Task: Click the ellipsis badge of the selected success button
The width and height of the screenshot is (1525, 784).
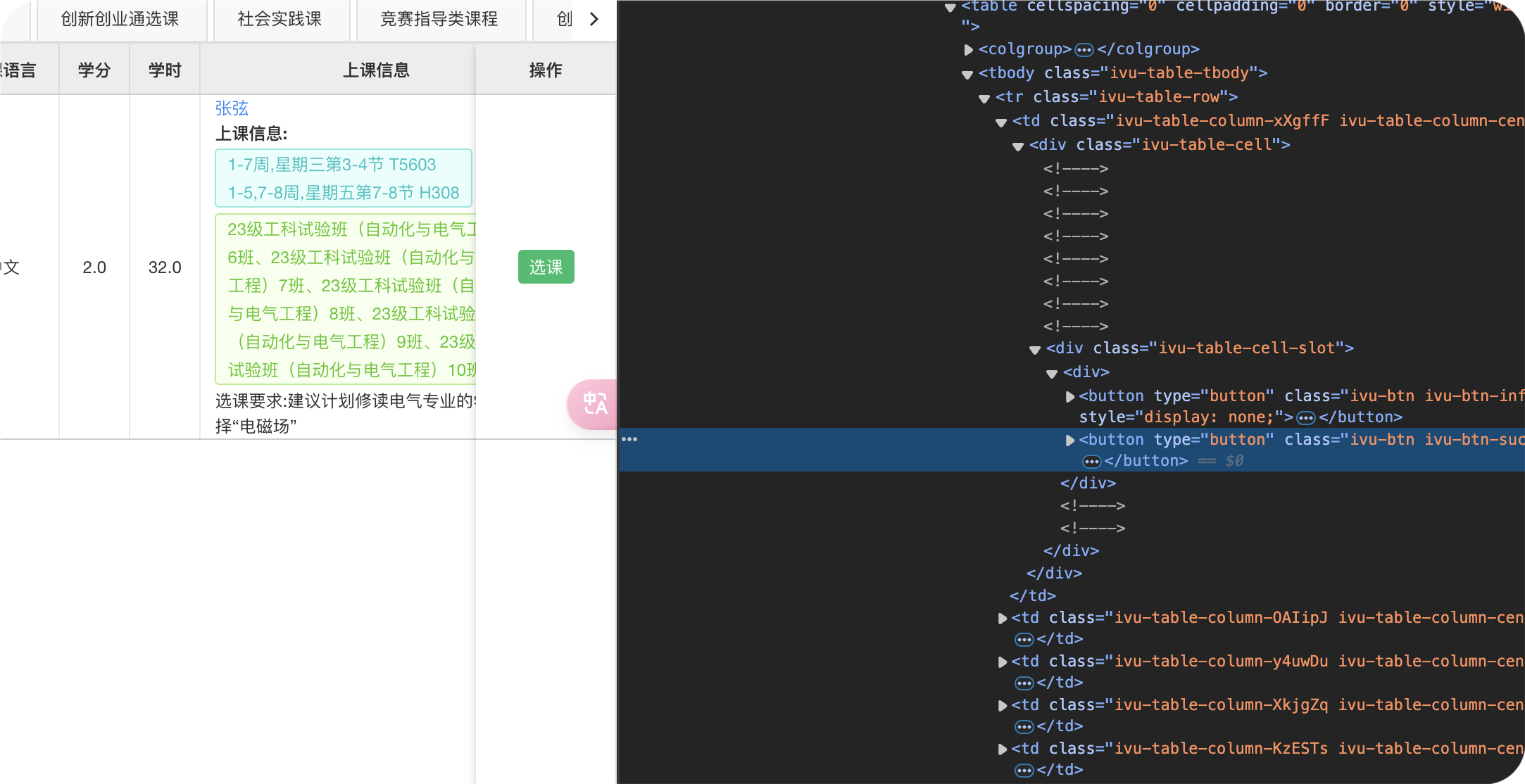Action: [x=1091, y=461]
